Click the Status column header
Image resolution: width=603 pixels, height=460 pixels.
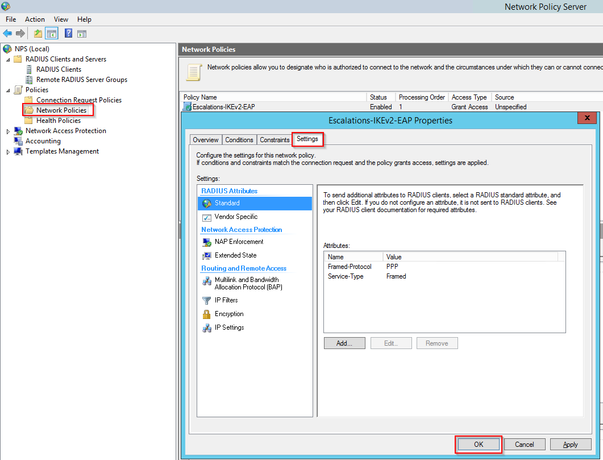(380, 97)
